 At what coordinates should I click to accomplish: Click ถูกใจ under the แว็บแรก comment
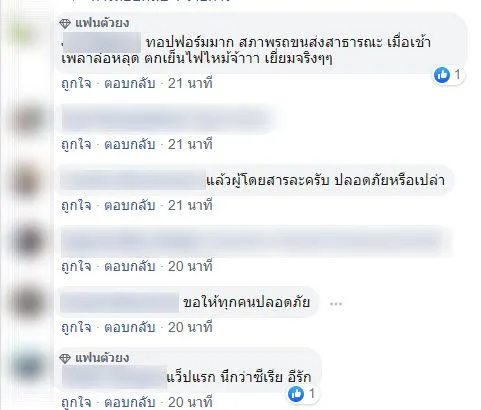click(x=76, y=402)
